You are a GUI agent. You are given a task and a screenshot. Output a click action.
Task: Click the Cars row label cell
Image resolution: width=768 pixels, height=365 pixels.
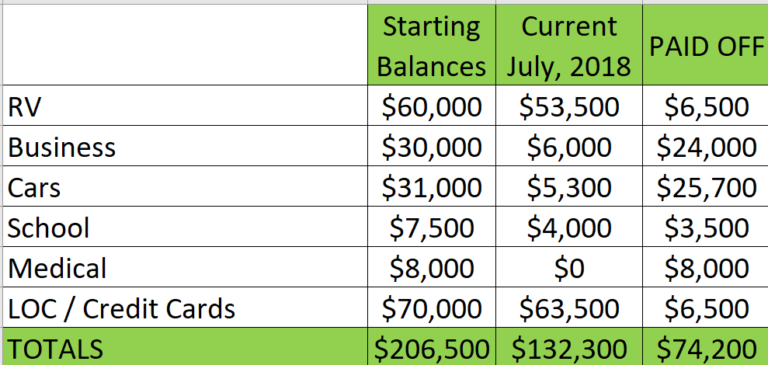tap(185, 186)
